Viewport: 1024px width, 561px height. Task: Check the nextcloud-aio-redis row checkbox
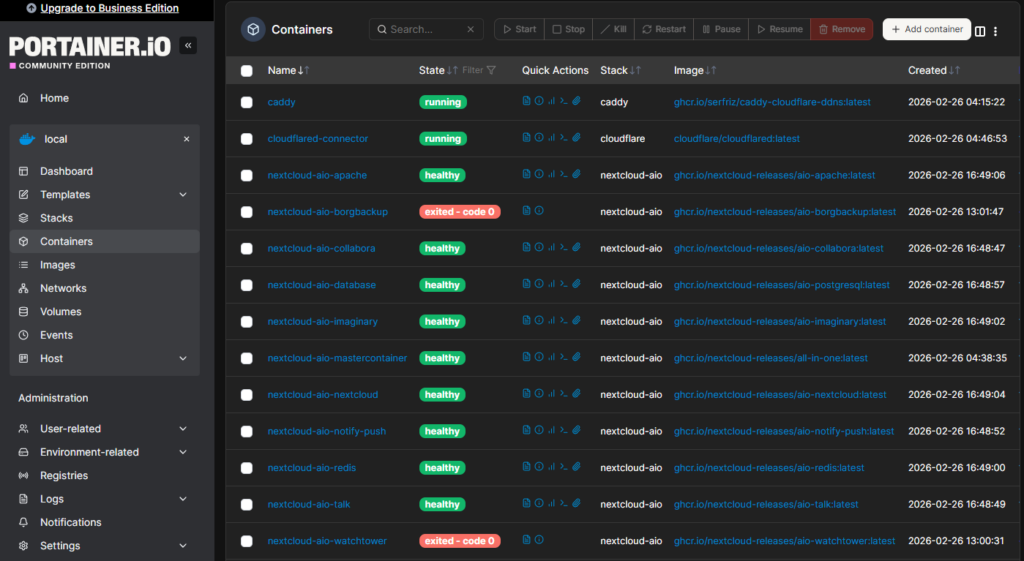[247, 468]
